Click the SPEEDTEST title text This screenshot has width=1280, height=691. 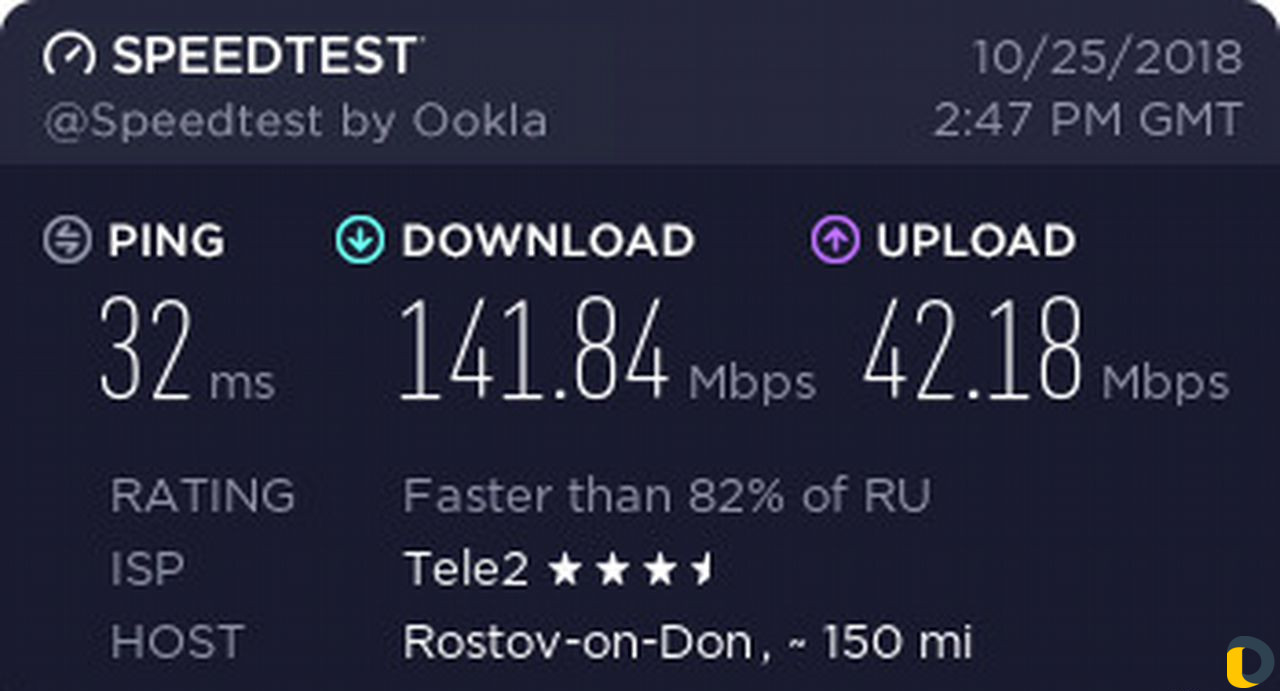(x=265, y=56)
